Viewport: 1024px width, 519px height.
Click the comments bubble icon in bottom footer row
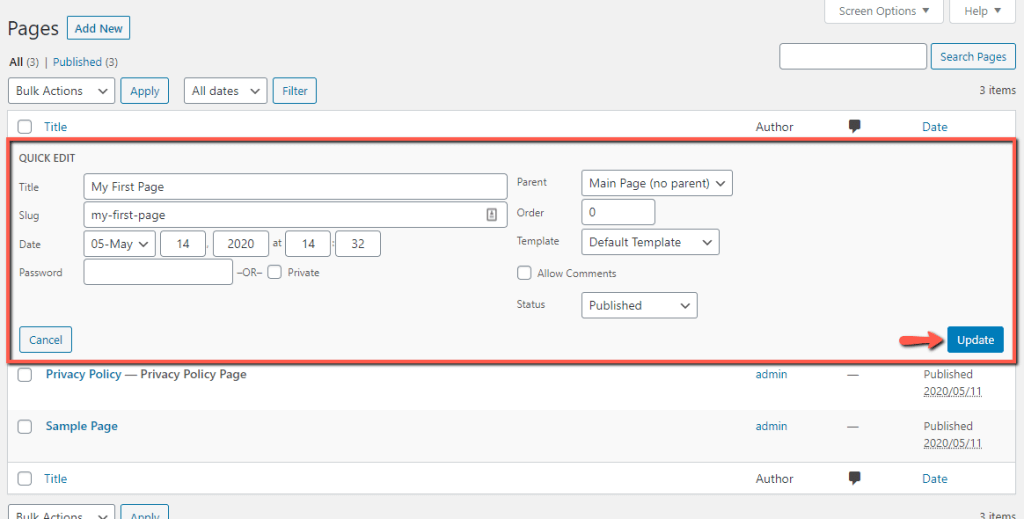point(854,479)
